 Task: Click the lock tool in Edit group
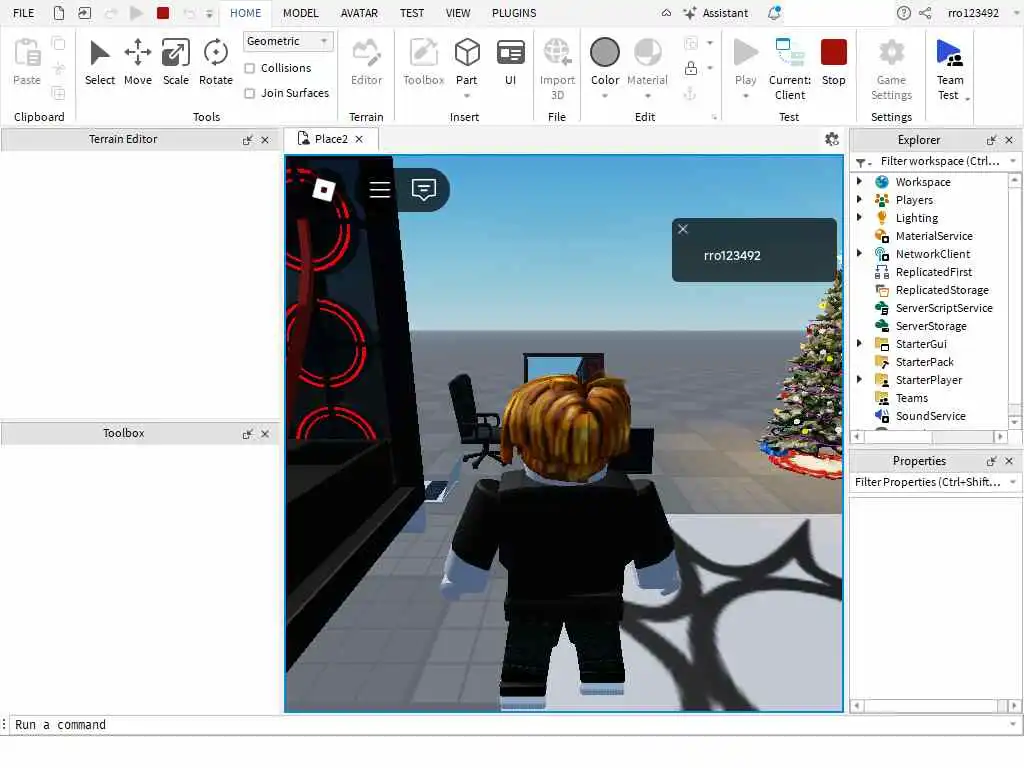coord(691,68)
